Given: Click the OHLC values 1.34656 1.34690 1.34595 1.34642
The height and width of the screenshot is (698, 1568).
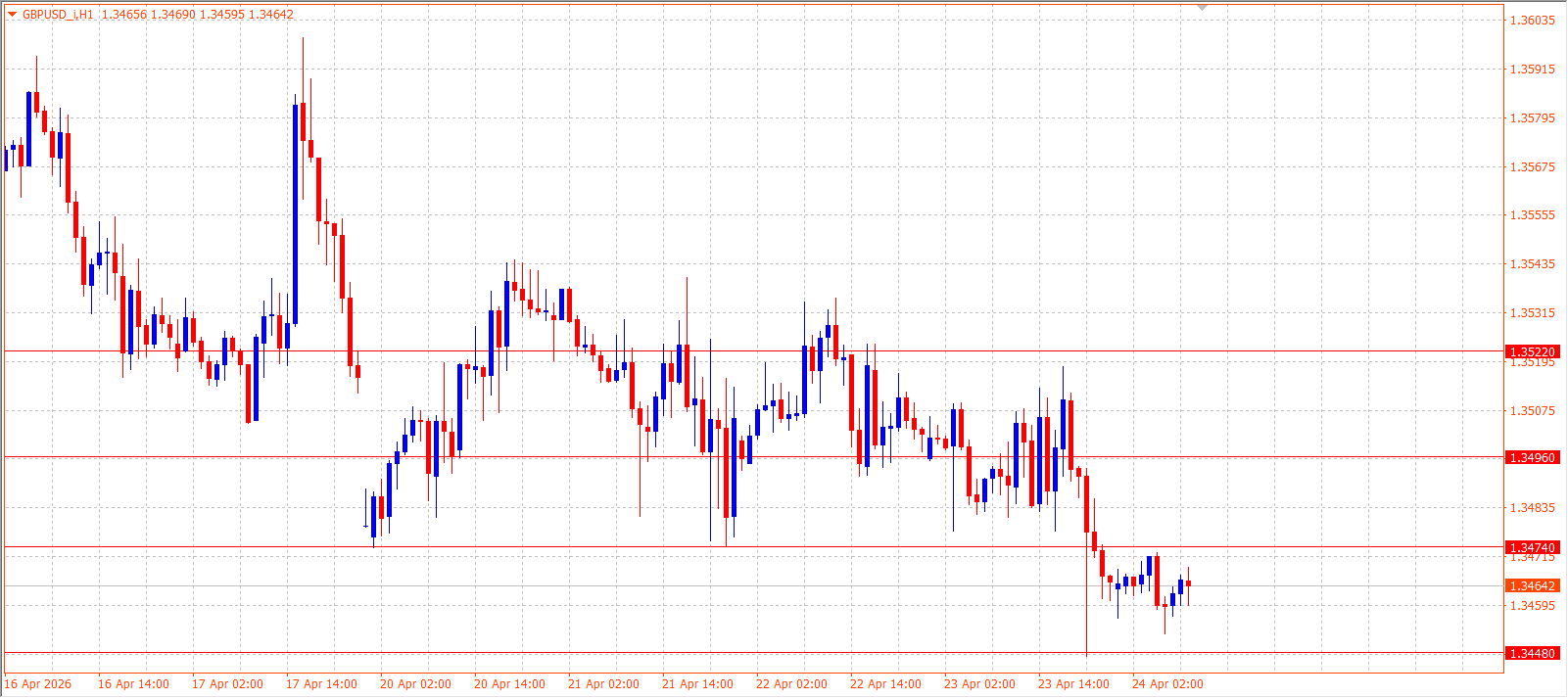Looking at the screenshot, I should [x=197, y=15].
